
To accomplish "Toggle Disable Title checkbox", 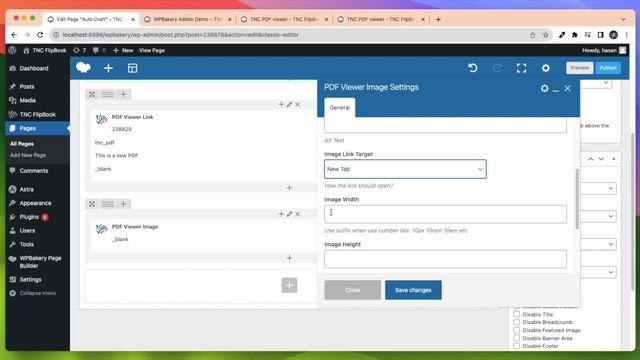I will (517, 314).
